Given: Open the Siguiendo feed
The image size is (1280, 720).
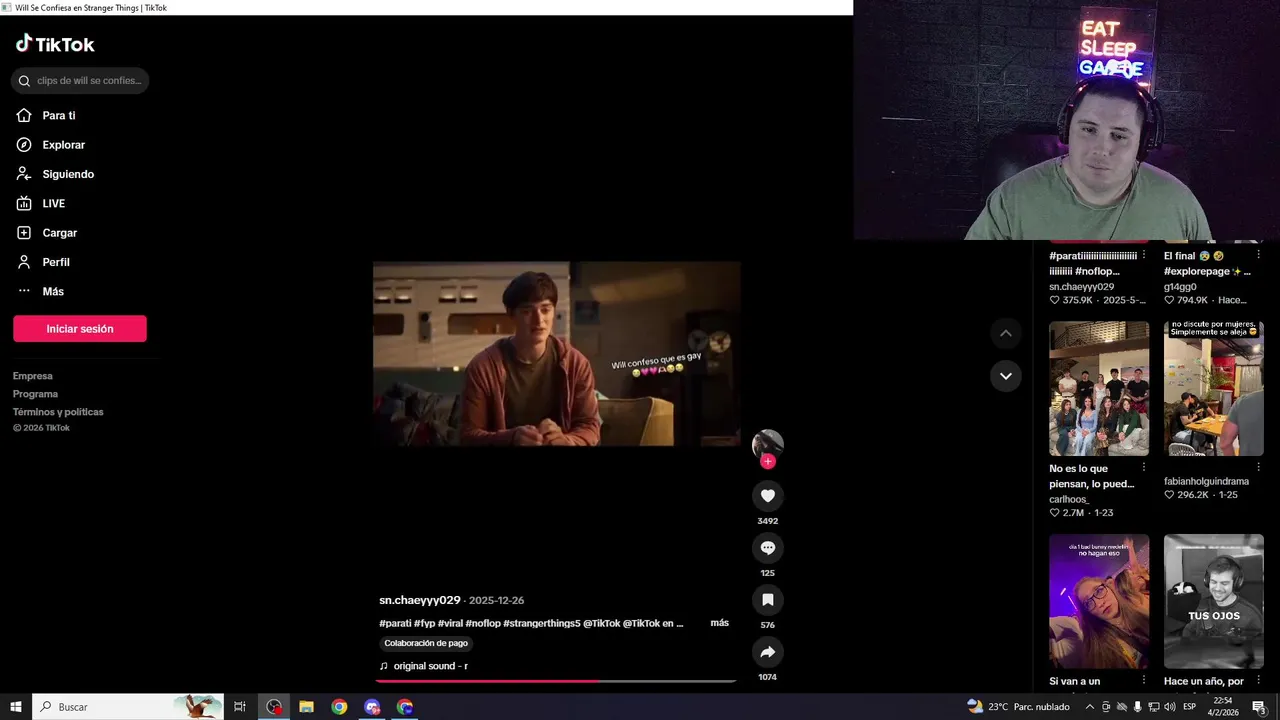Looking at the screenshot, I should (55, 174).
